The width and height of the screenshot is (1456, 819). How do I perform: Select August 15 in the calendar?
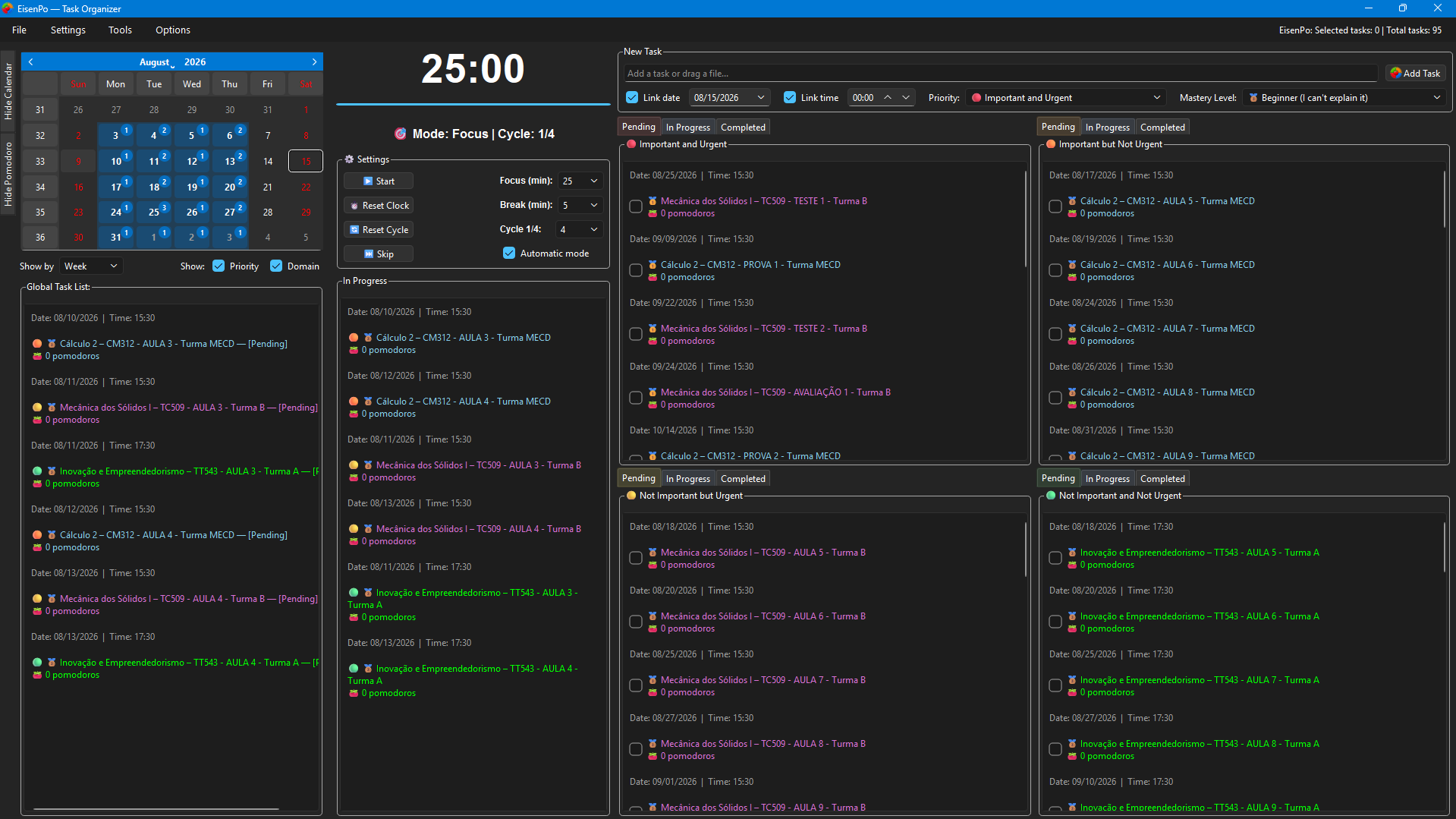(x=306, y=162)
